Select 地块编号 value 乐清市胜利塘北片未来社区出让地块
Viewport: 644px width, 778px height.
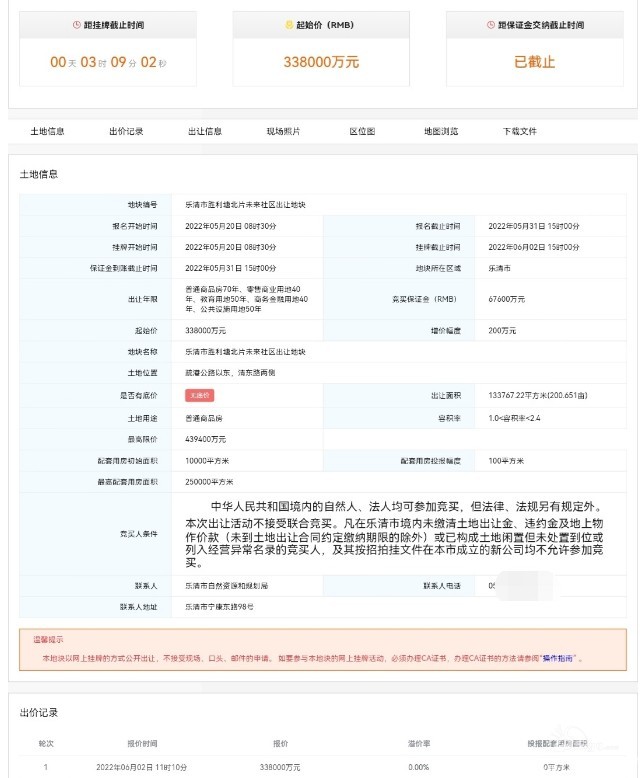click(x=246, y=205)
